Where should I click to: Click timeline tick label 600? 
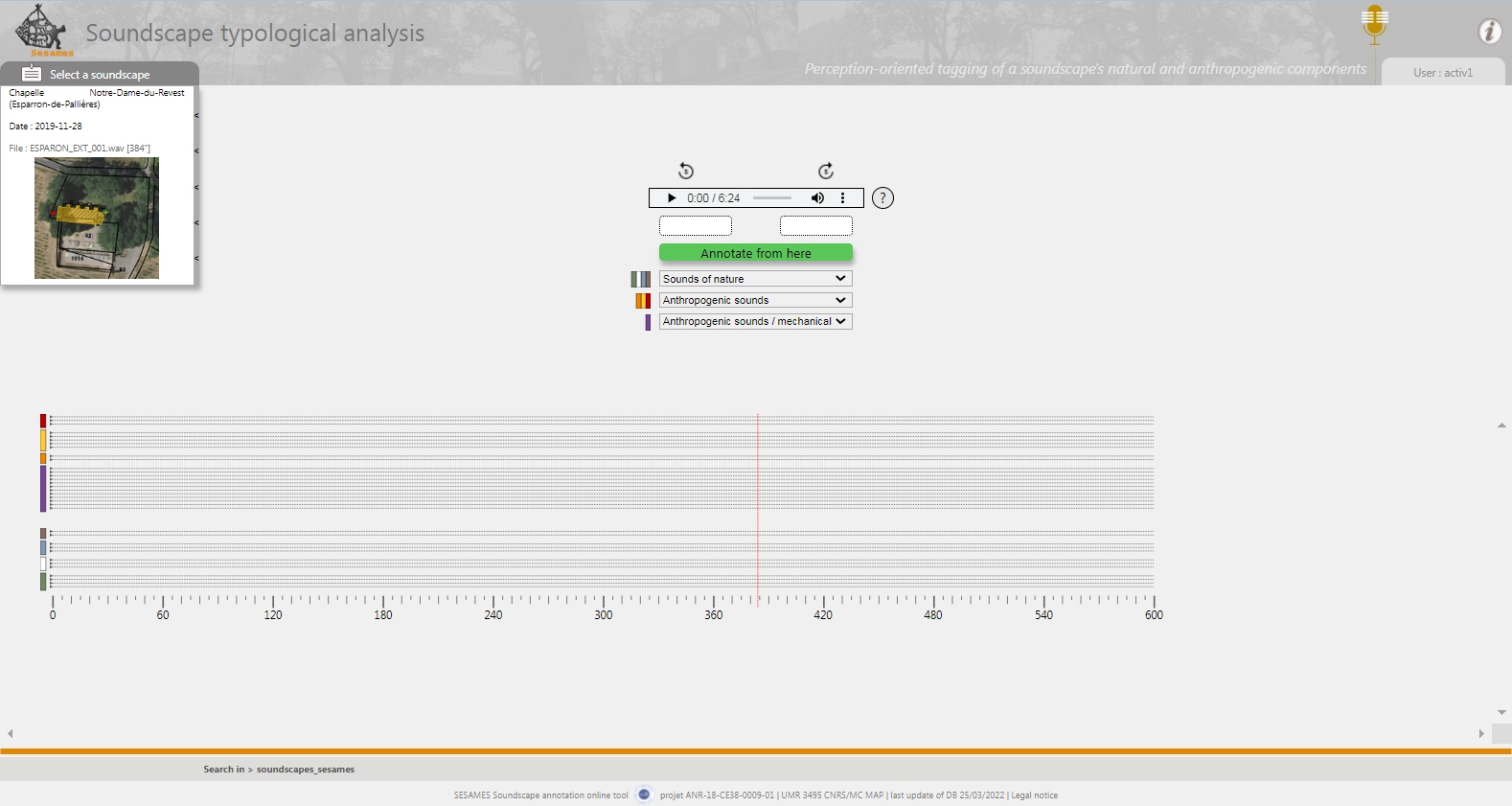1154,615
